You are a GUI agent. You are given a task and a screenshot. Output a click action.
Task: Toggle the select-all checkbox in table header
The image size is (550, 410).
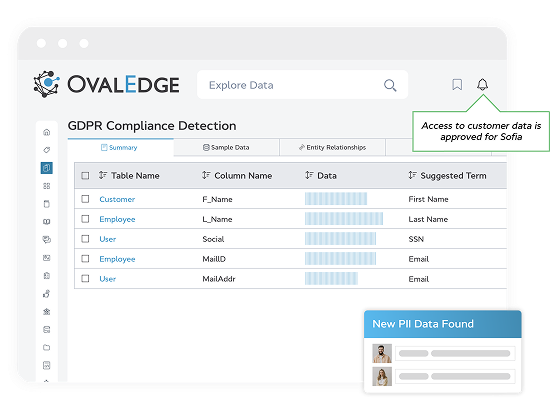(85, 175)
